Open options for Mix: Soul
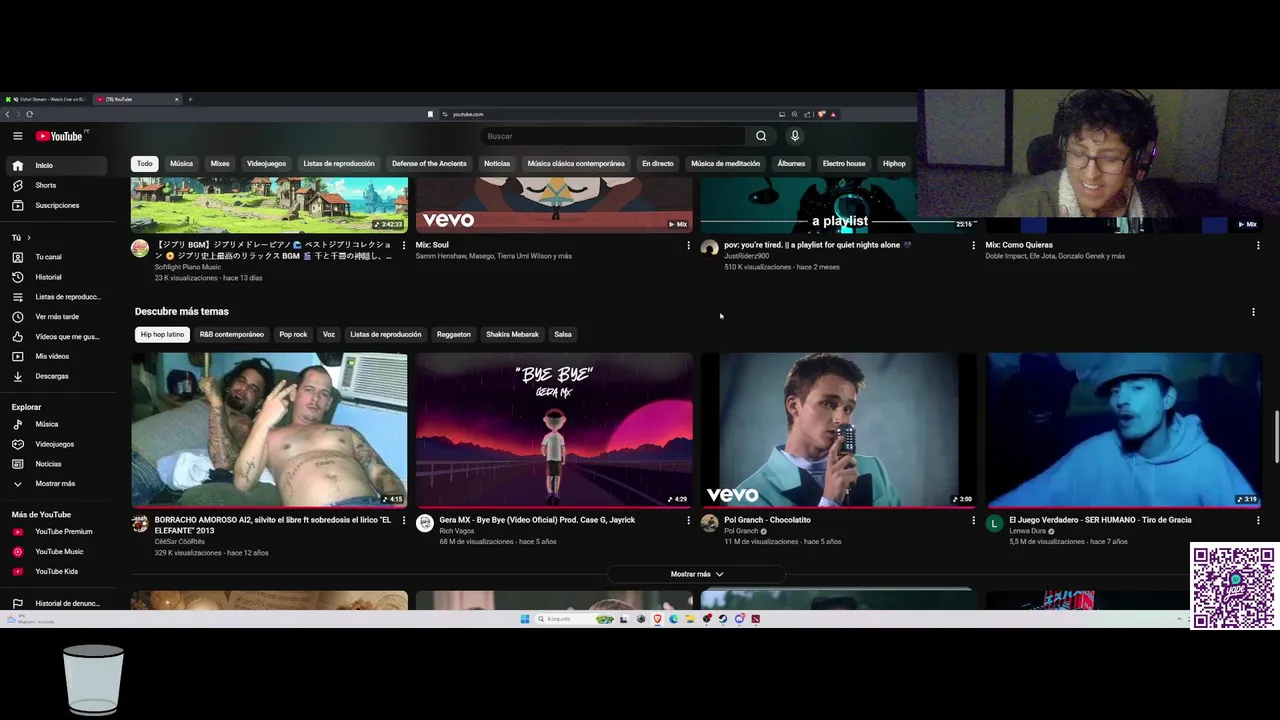This screenshot has height=720, width=1280. click(688, 245)
